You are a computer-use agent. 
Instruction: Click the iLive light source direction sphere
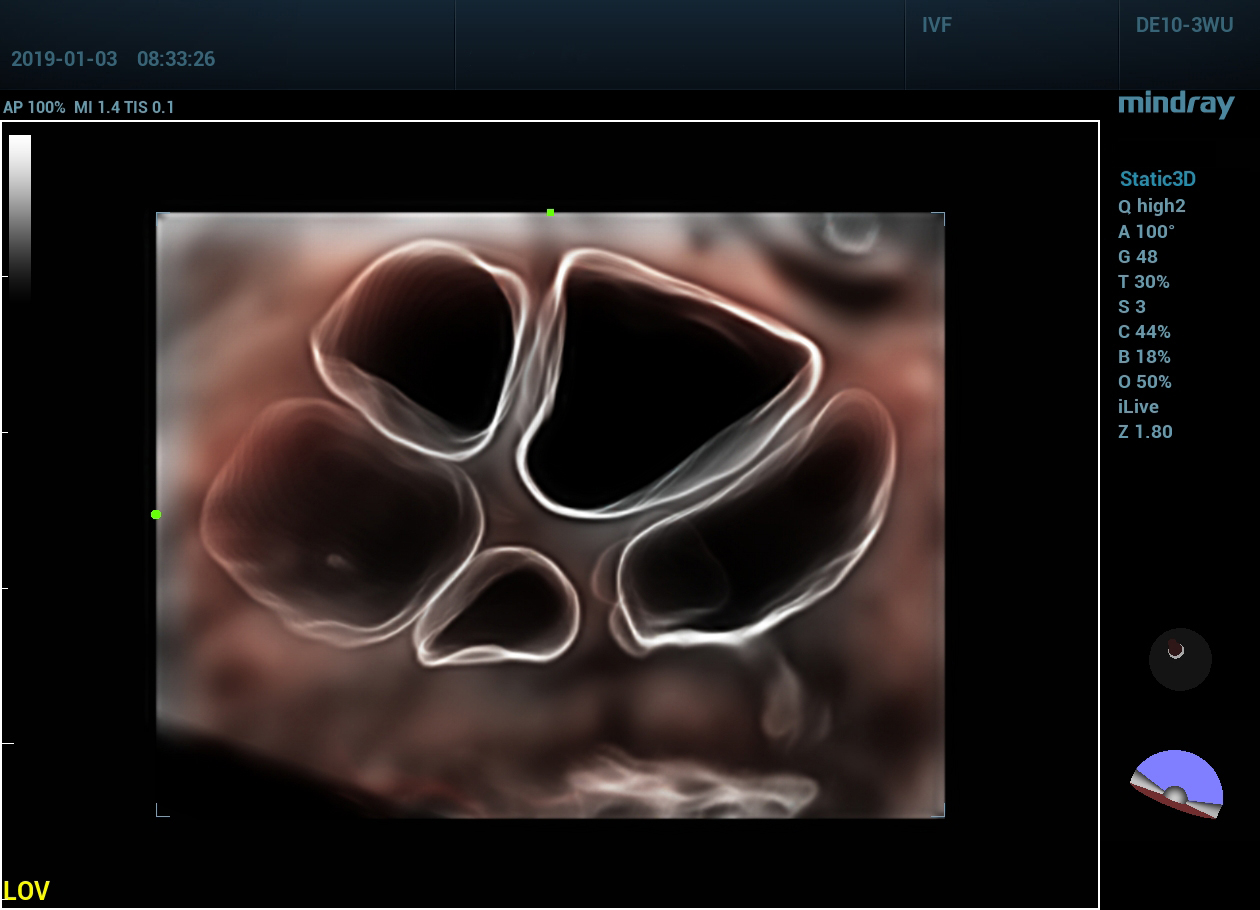(1180, 659)
